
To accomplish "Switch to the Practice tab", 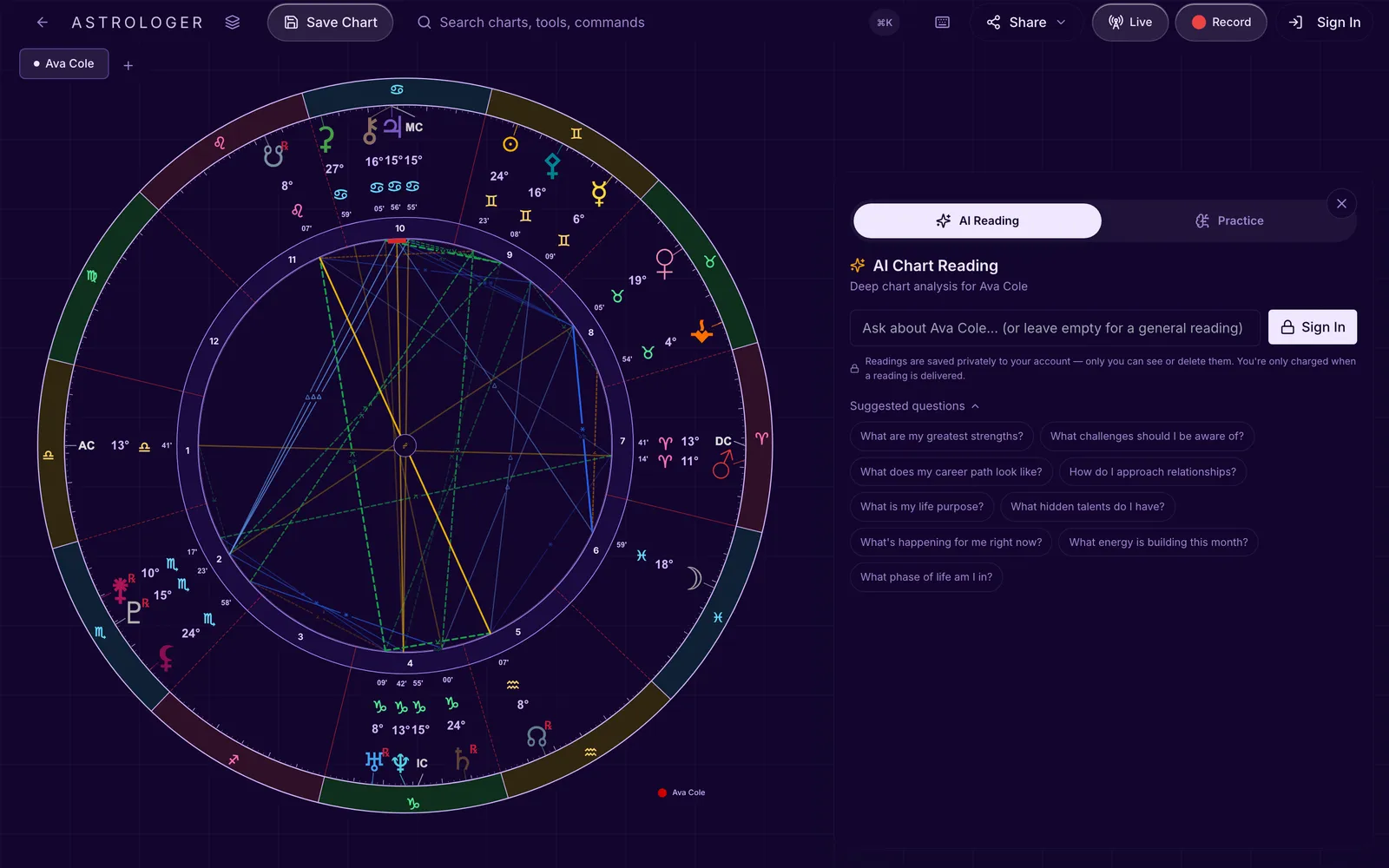I will [x=1228, y=220].
